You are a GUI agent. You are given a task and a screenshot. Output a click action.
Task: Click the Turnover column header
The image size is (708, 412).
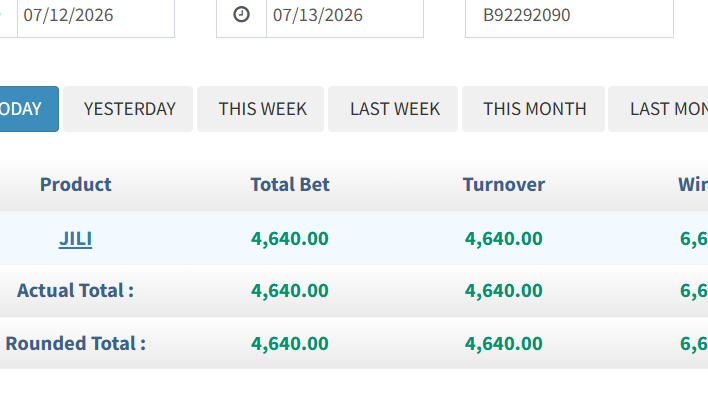(504, 184)
